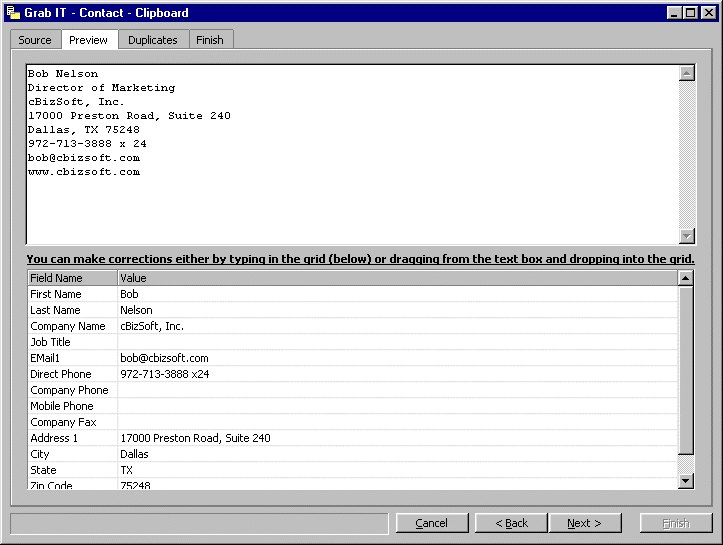Click '17000 Preston Road' line in text box
This screenshot has width=723, height=545.
(129, 116)
